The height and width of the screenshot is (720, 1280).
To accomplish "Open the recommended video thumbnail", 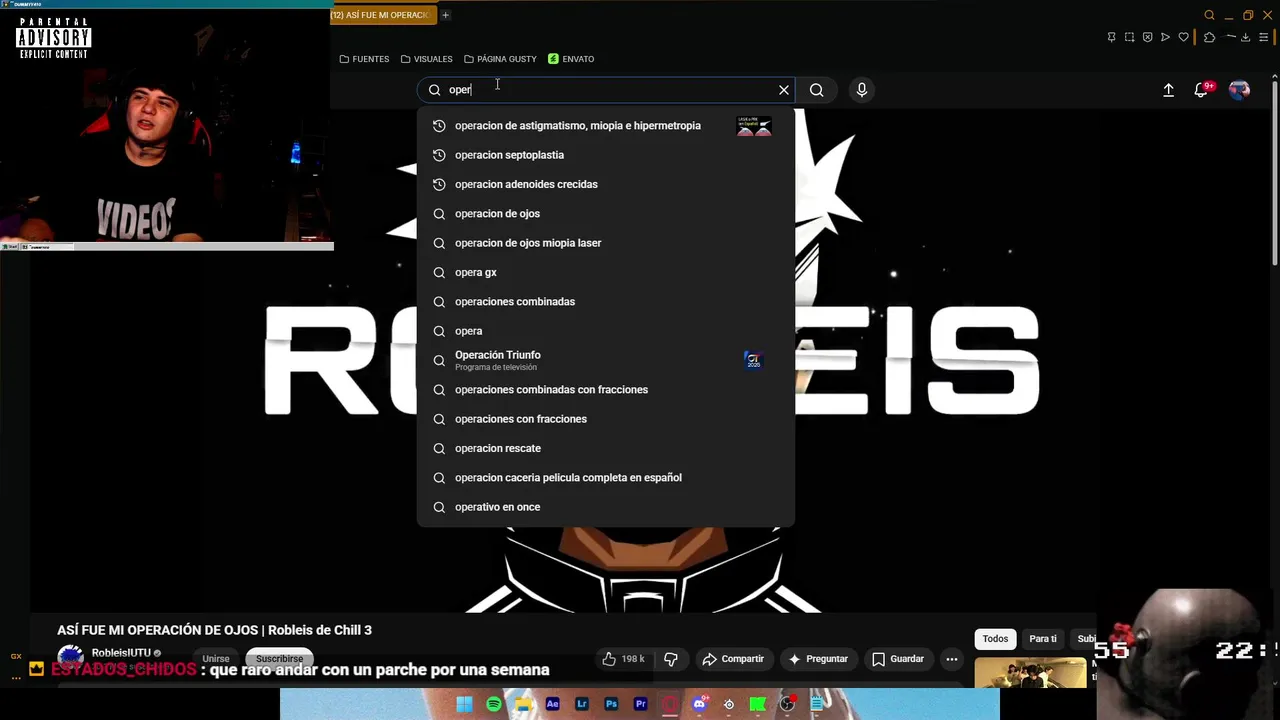I will point(1030,673).
